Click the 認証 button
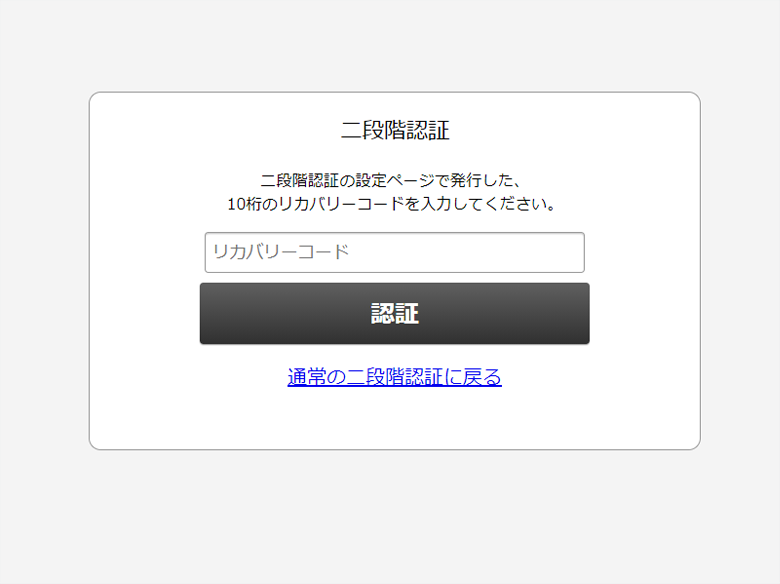The width and height of the screenshot is (780, 584). coord(394,313)
